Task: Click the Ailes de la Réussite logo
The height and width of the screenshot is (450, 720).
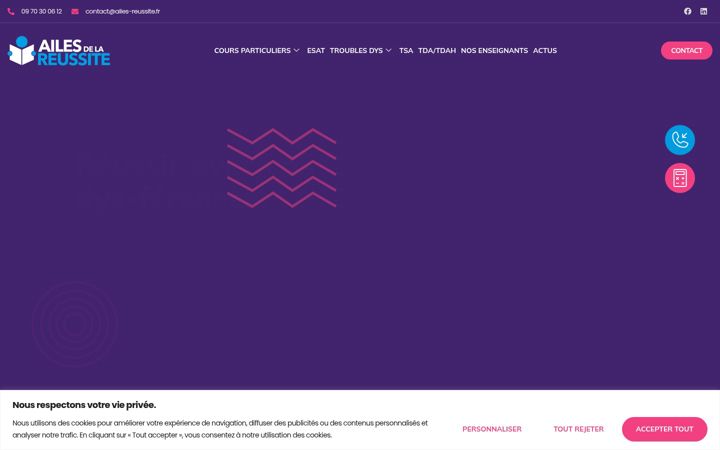Action: pos(59,51)
